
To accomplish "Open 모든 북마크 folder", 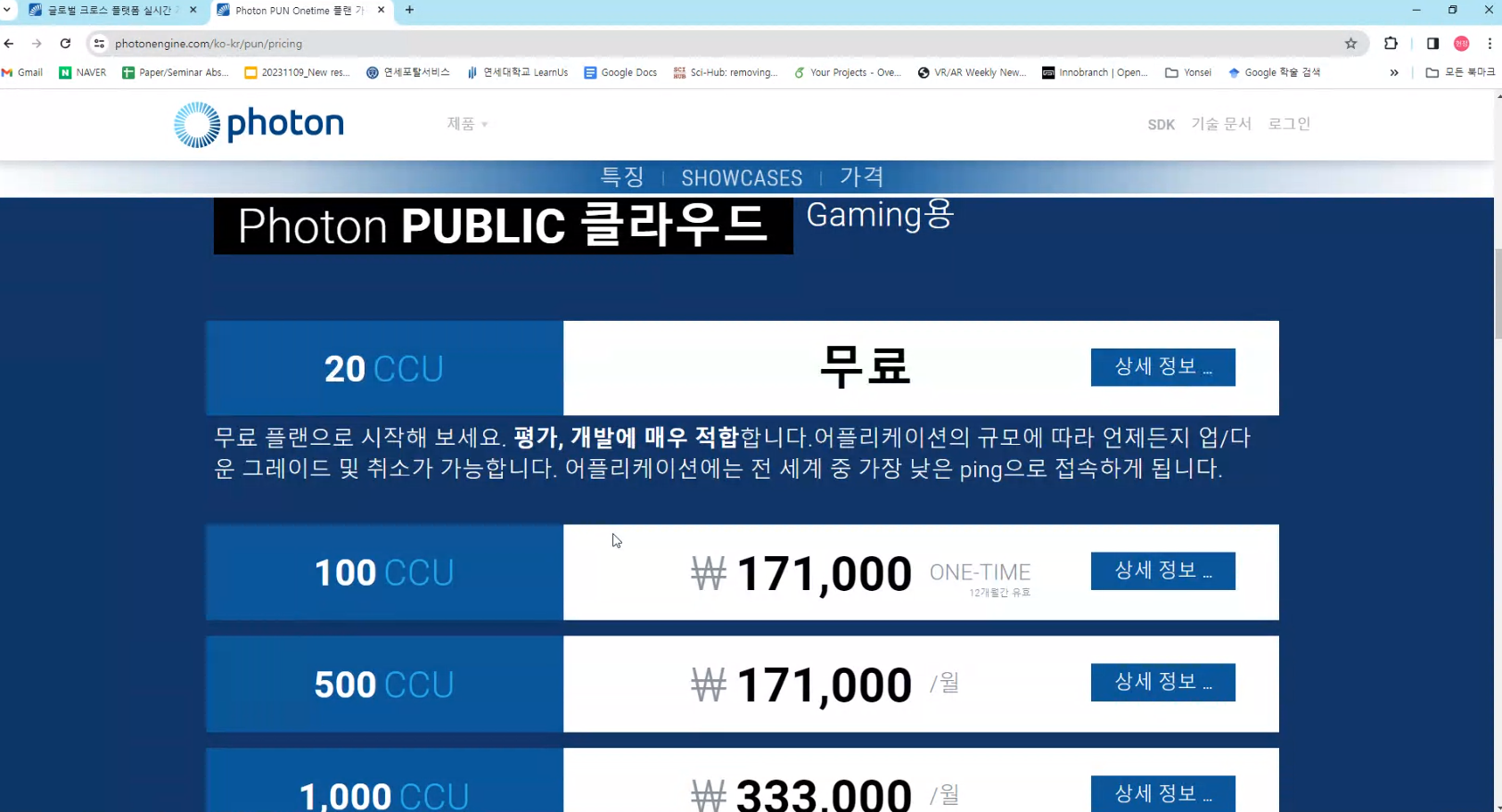I will click(1460, 72).
